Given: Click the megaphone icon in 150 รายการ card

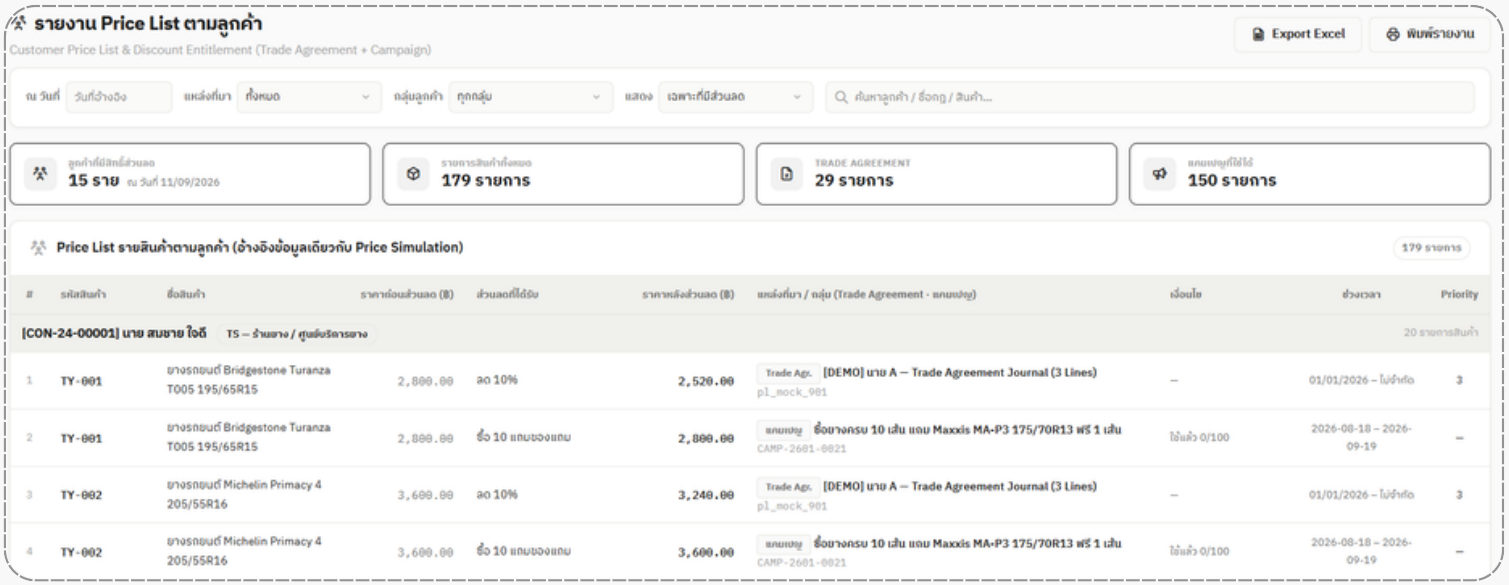Looking at the screenshot, I should point(1160,174).
